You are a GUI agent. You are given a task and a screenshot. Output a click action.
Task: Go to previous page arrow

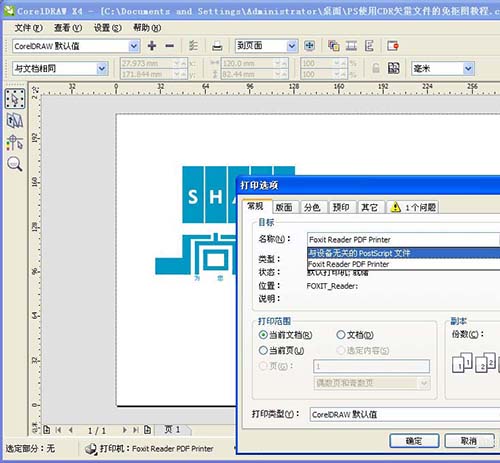(71, 430)
